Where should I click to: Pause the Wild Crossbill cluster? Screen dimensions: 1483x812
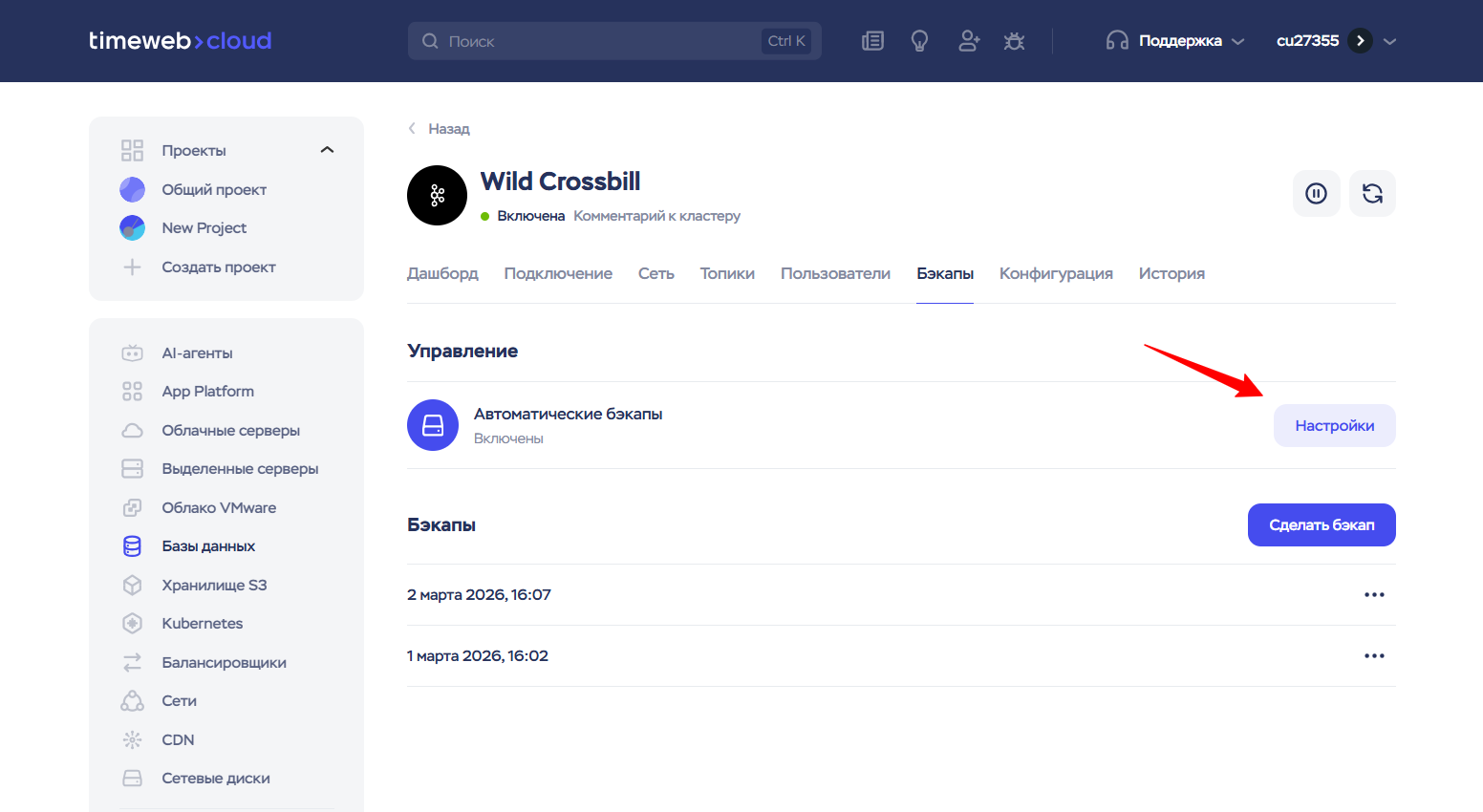(1316, 194)
